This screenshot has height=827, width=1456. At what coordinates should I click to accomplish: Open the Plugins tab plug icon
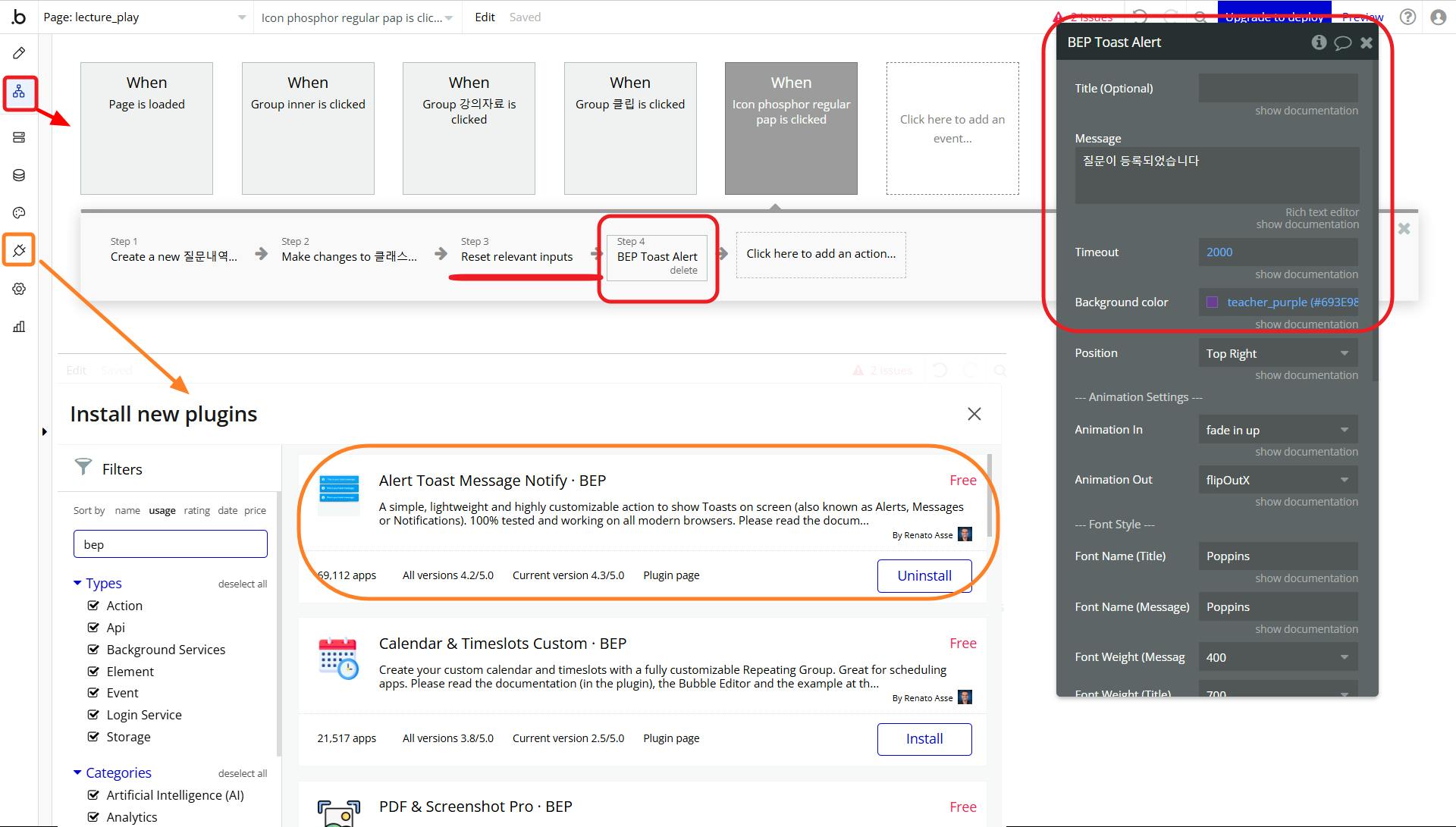click(x=19, y=250)
